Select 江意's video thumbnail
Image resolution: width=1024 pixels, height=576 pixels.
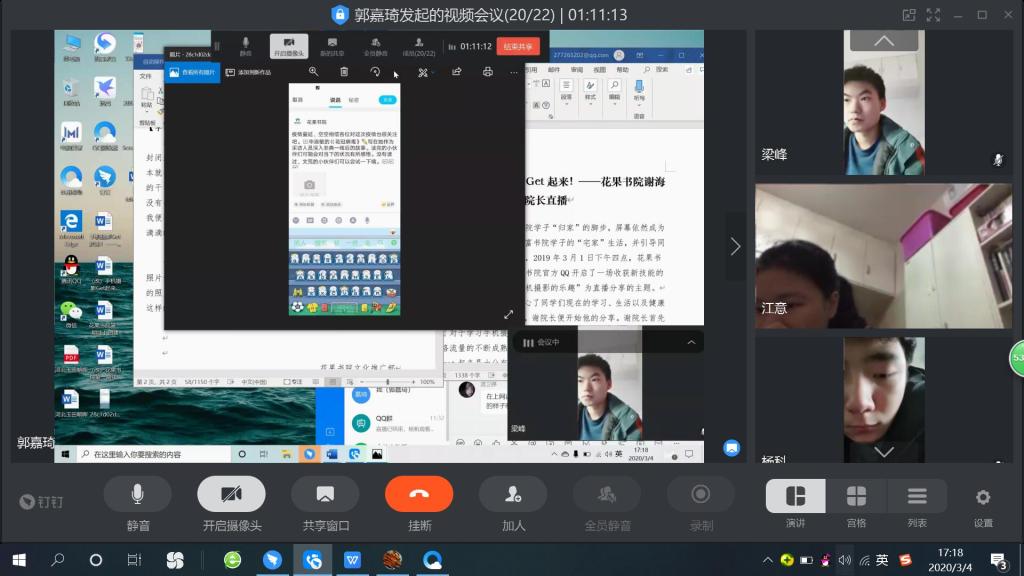coord(855,255)
